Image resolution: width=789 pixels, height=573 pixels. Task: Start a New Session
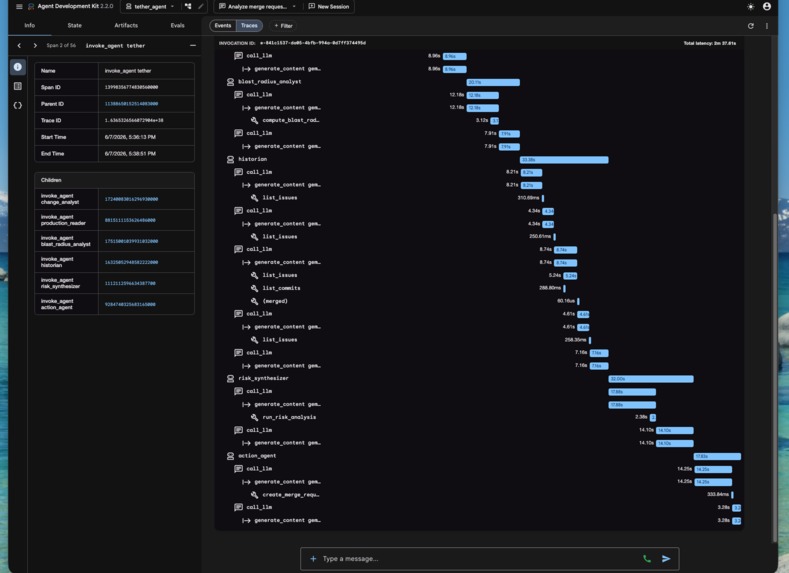point(329,7)
